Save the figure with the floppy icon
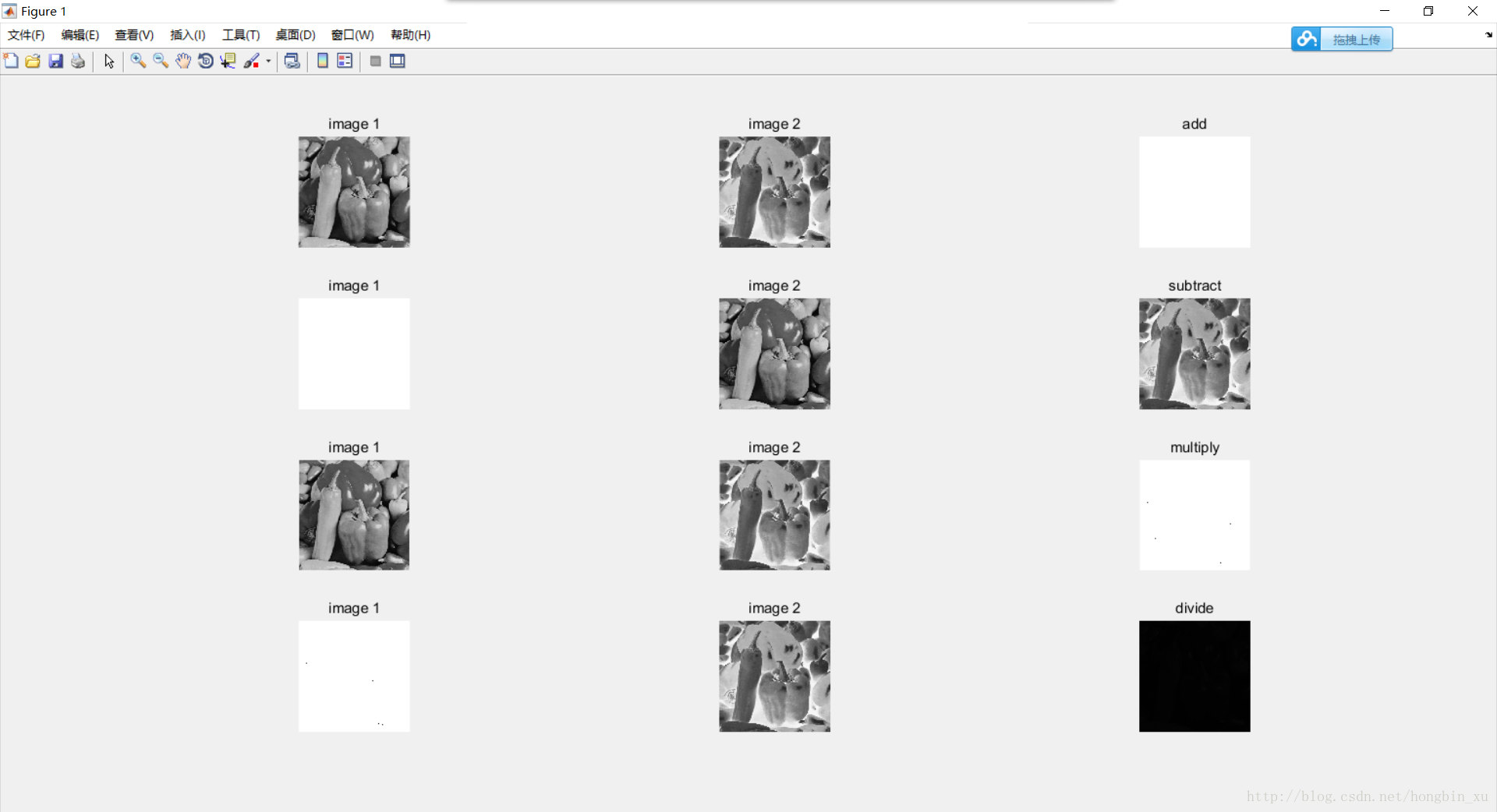The width and height of the screenshot is (1497, 812). click(55, 61)
